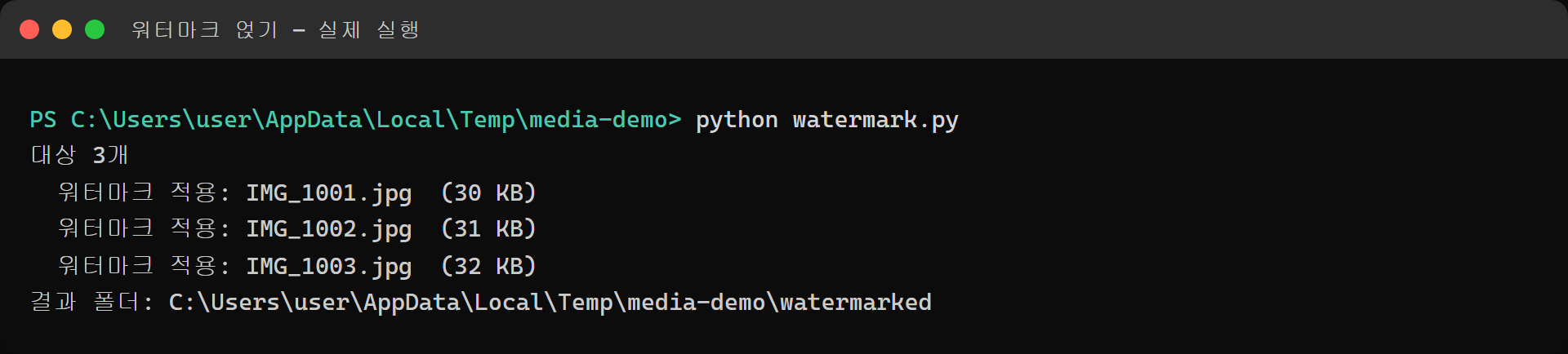Viewport: 1568px width, 354px height.
Task: Click the IMG_1002.jpg file name
Action: click(x=329, y=229)
